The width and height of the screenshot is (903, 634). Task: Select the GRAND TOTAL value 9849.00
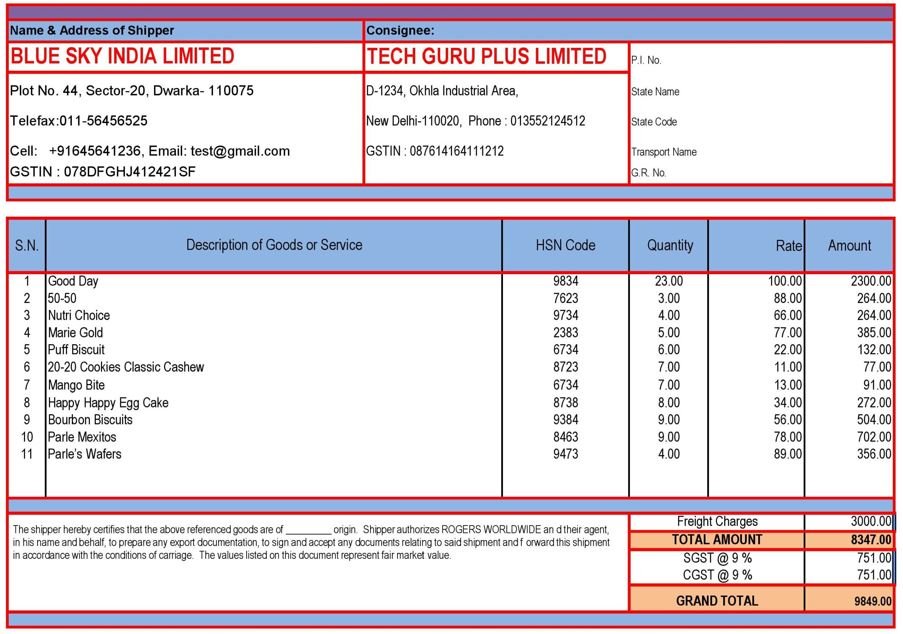click(873, 601)
